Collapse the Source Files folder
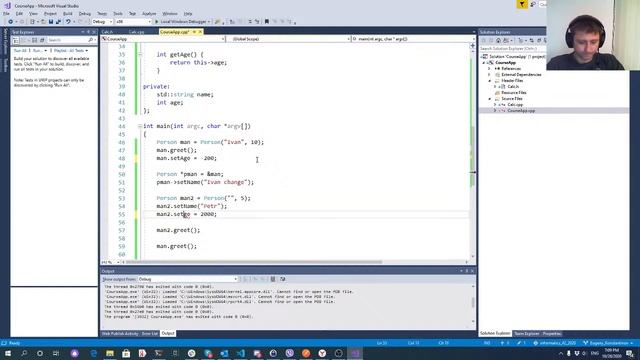 (x=490, y=99)
